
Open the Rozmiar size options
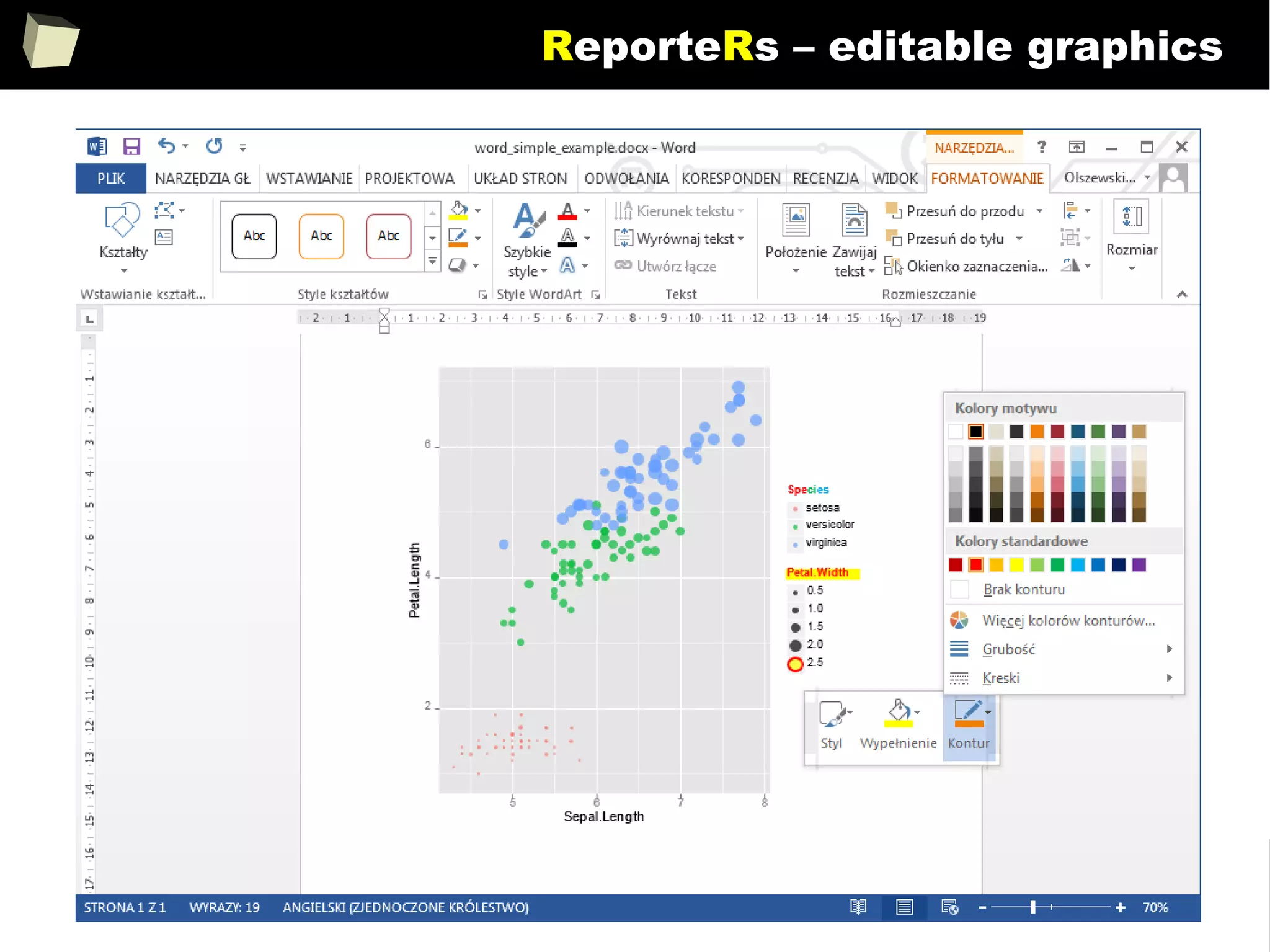click(x=1132, y=236)
